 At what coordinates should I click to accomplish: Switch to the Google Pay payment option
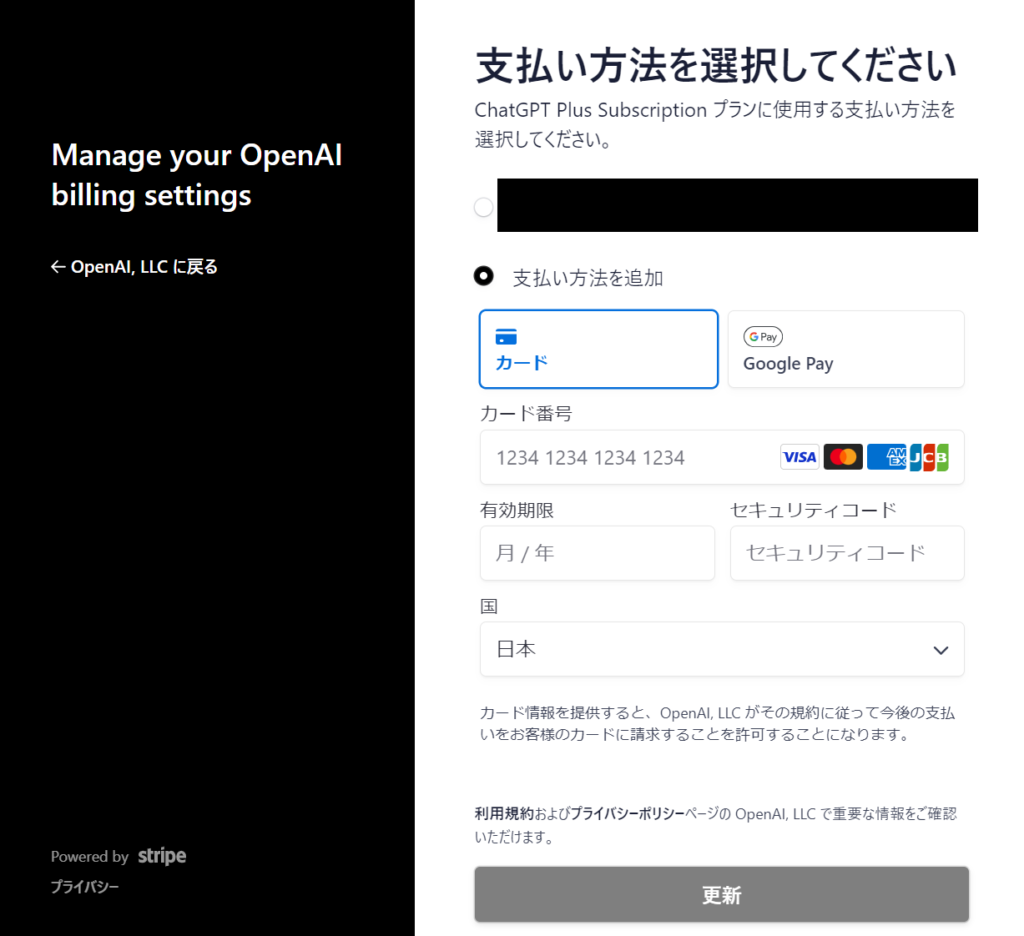tap(846, 349)
